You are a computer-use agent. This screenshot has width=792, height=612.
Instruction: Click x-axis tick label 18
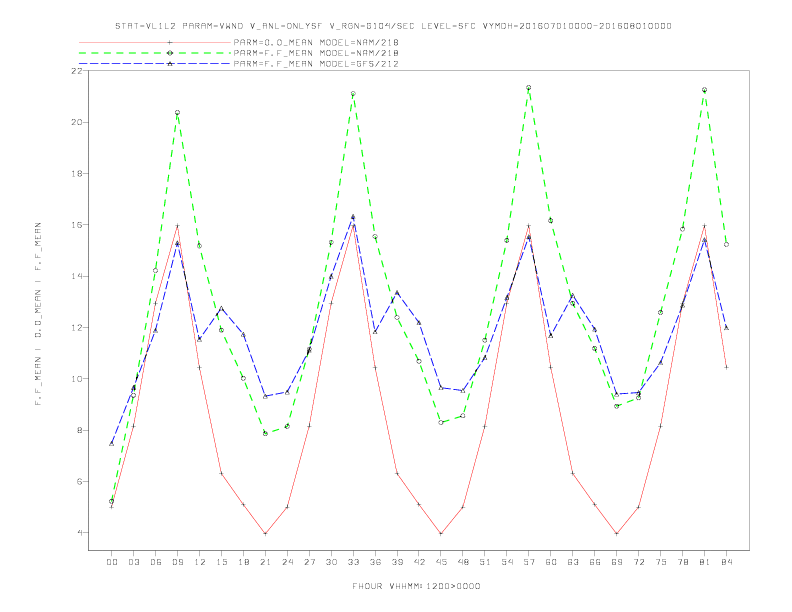tap(243, 562)
